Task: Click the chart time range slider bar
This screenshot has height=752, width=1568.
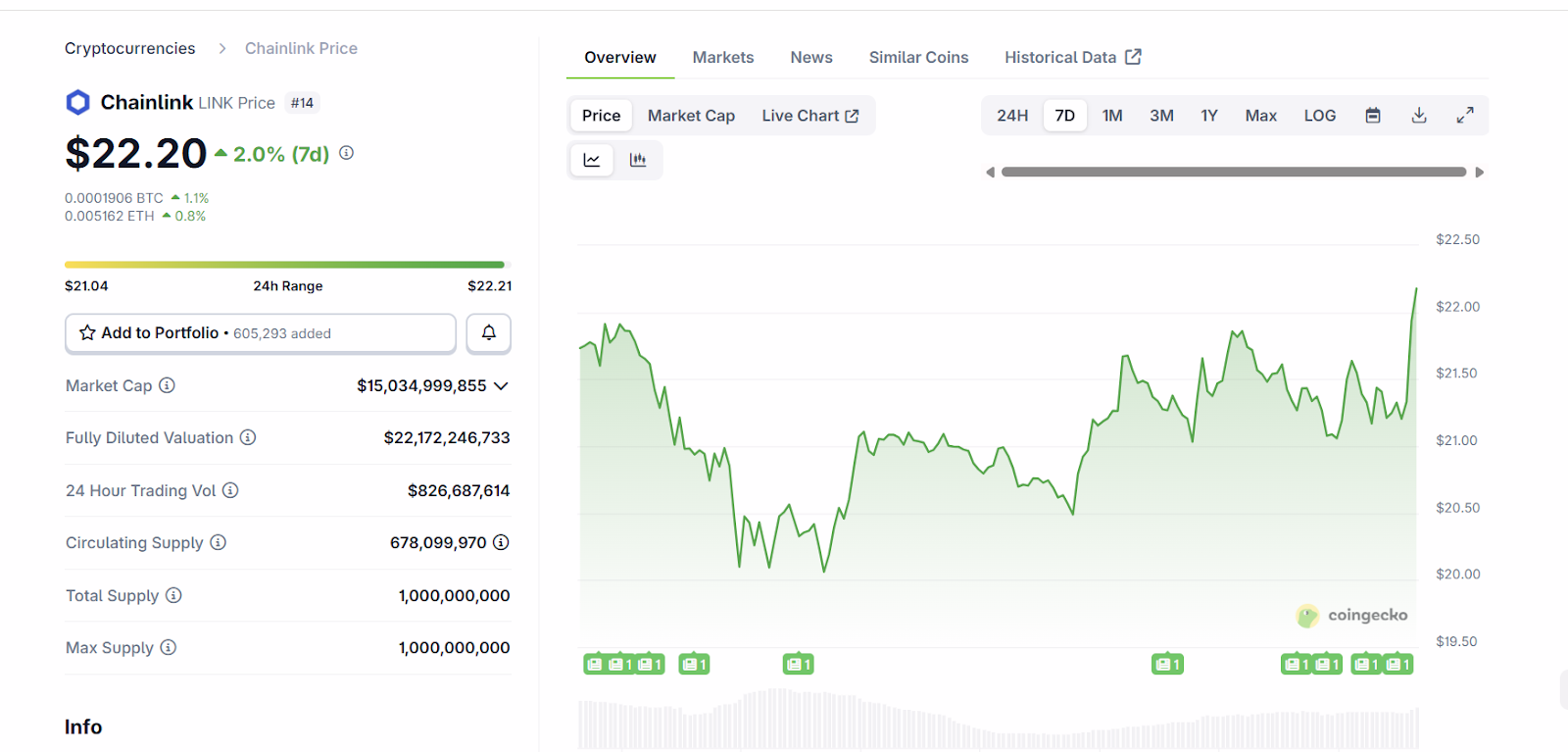Action: click(x=1233, y=172)
